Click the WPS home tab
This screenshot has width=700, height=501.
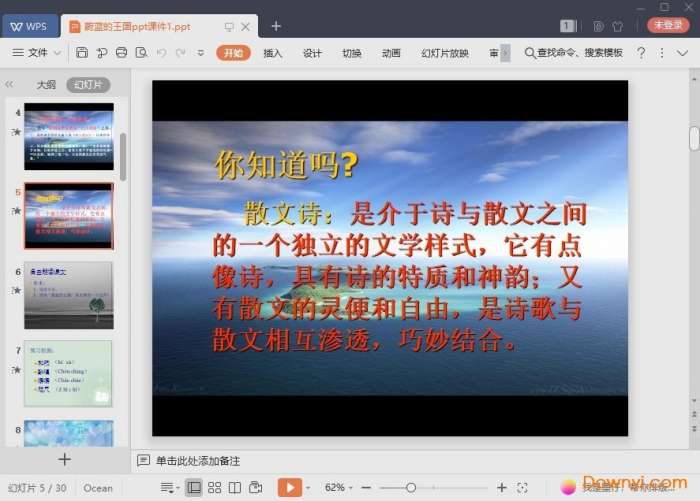(29, 26)
